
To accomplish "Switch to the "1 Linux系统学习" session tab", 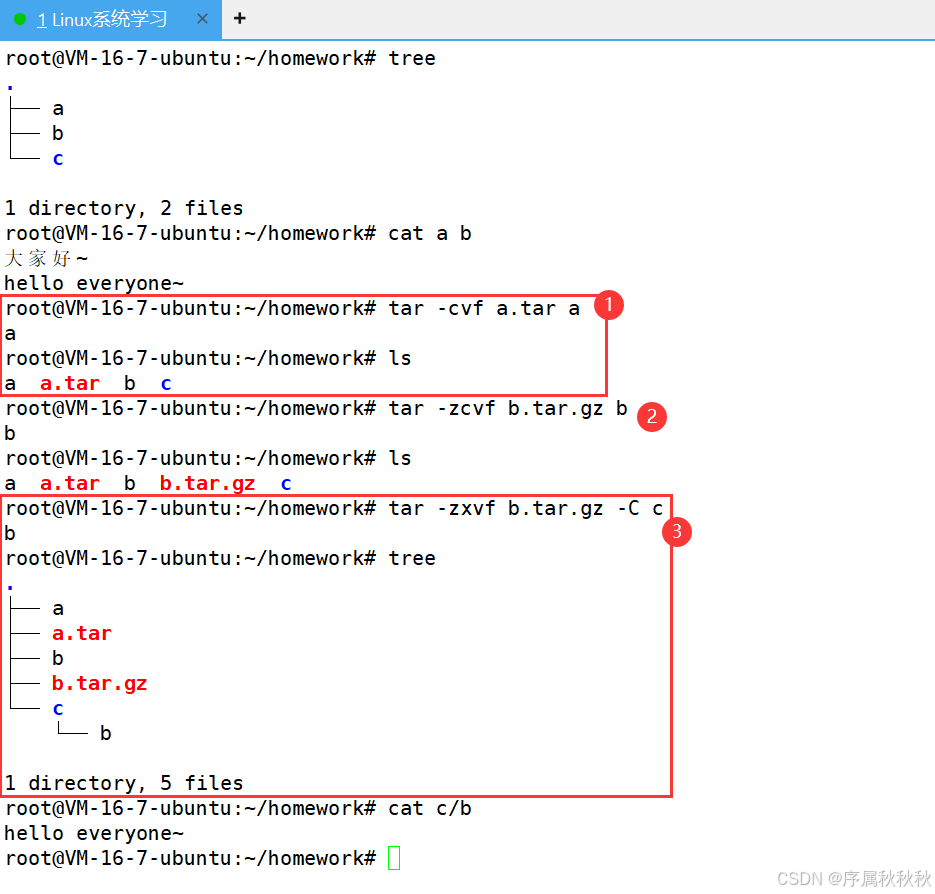I will click(x=110, y=19).
